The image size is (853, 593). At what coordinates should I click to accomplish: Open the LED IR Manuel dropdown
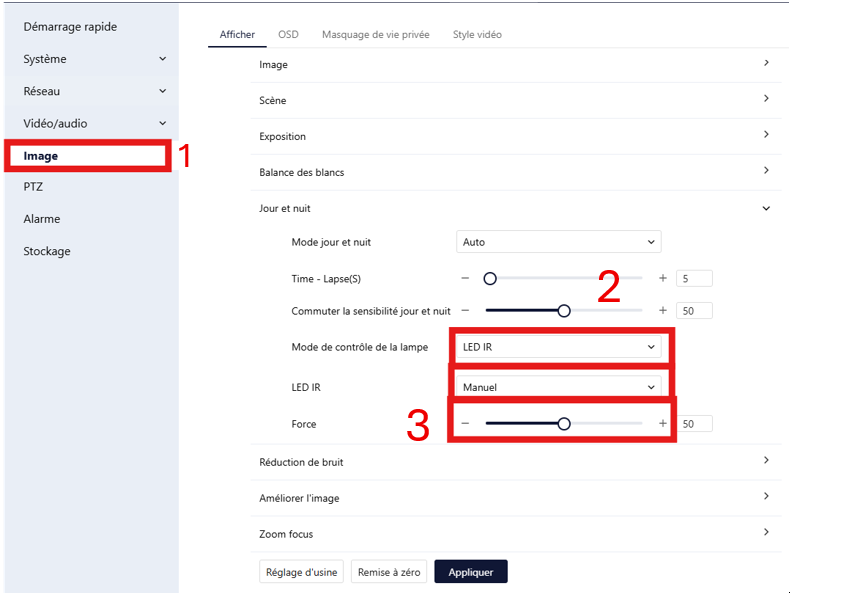[559, 387]
